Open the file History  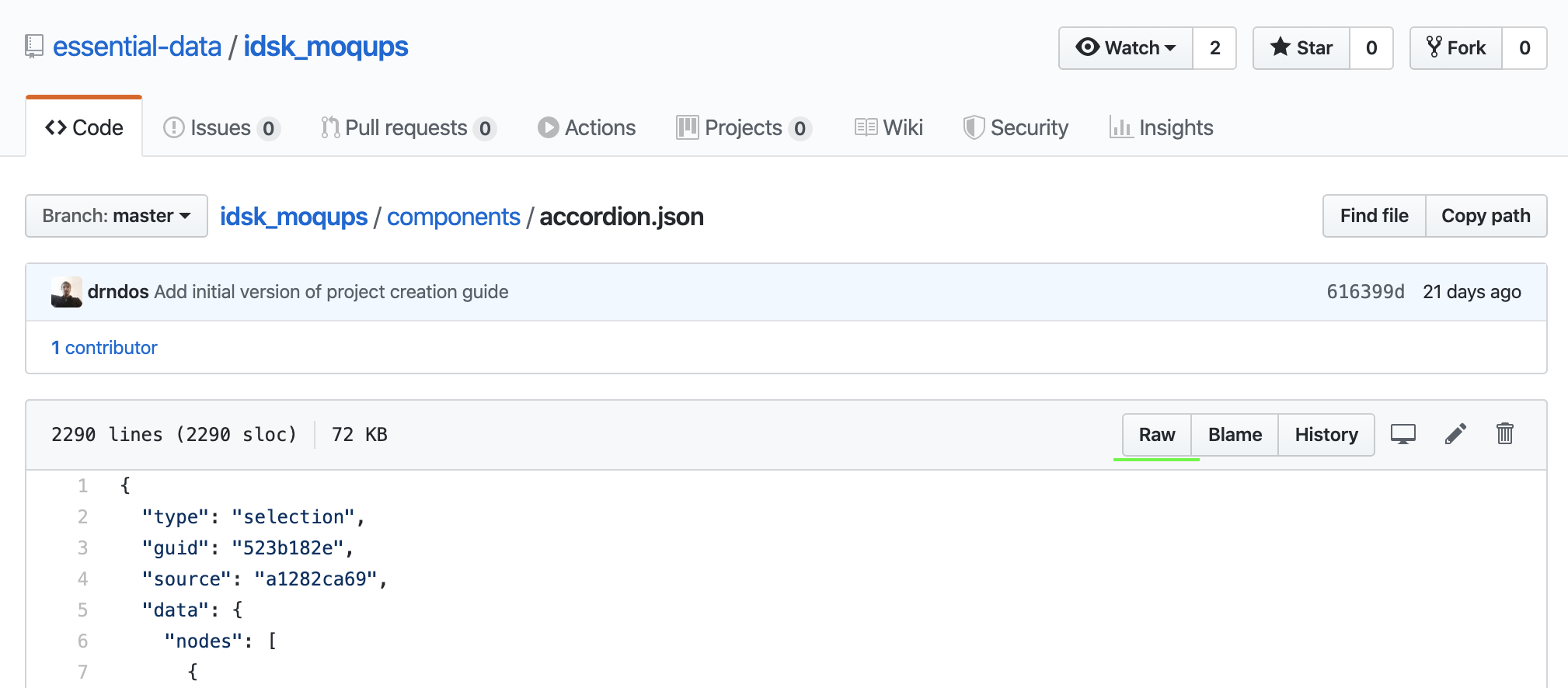(1326, 435)
